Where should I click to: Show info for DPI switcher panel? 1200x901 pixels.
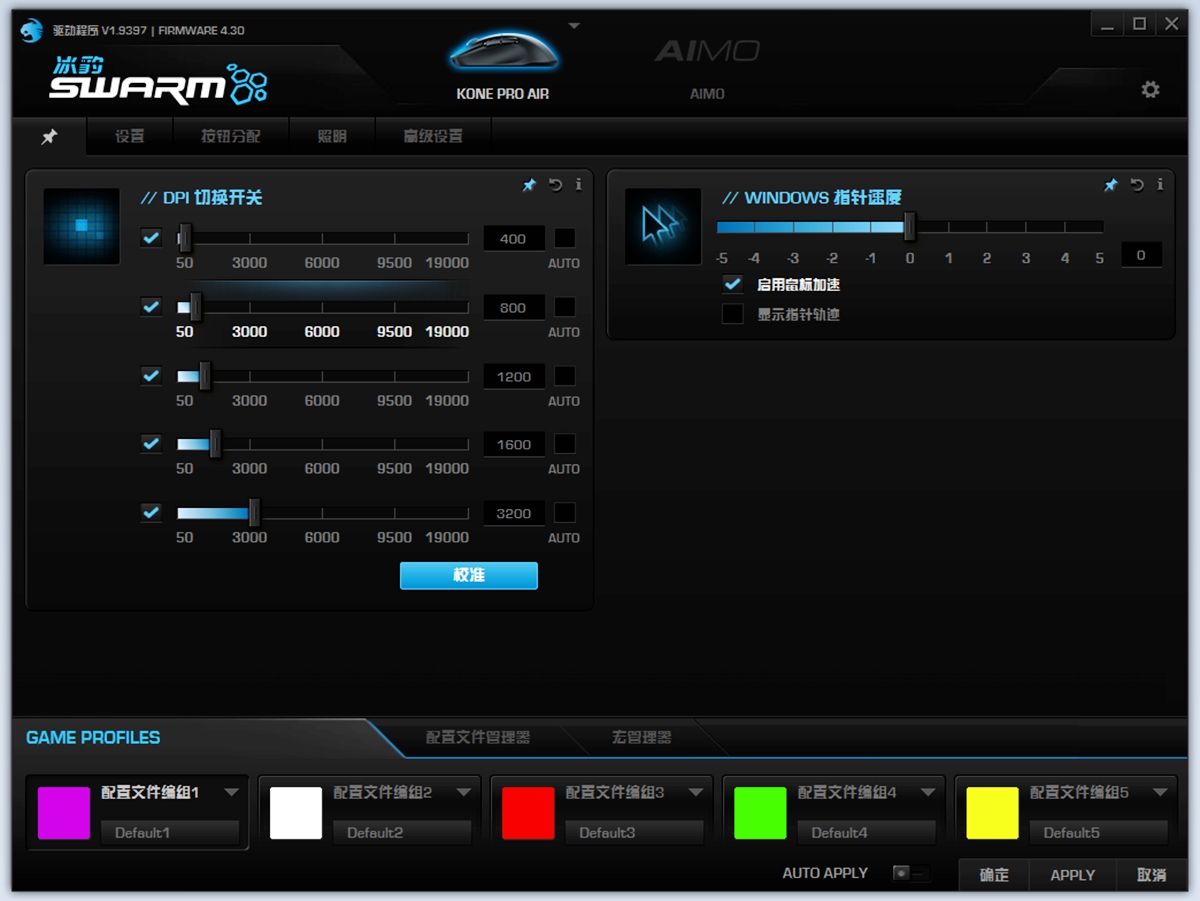click(578, 185)
